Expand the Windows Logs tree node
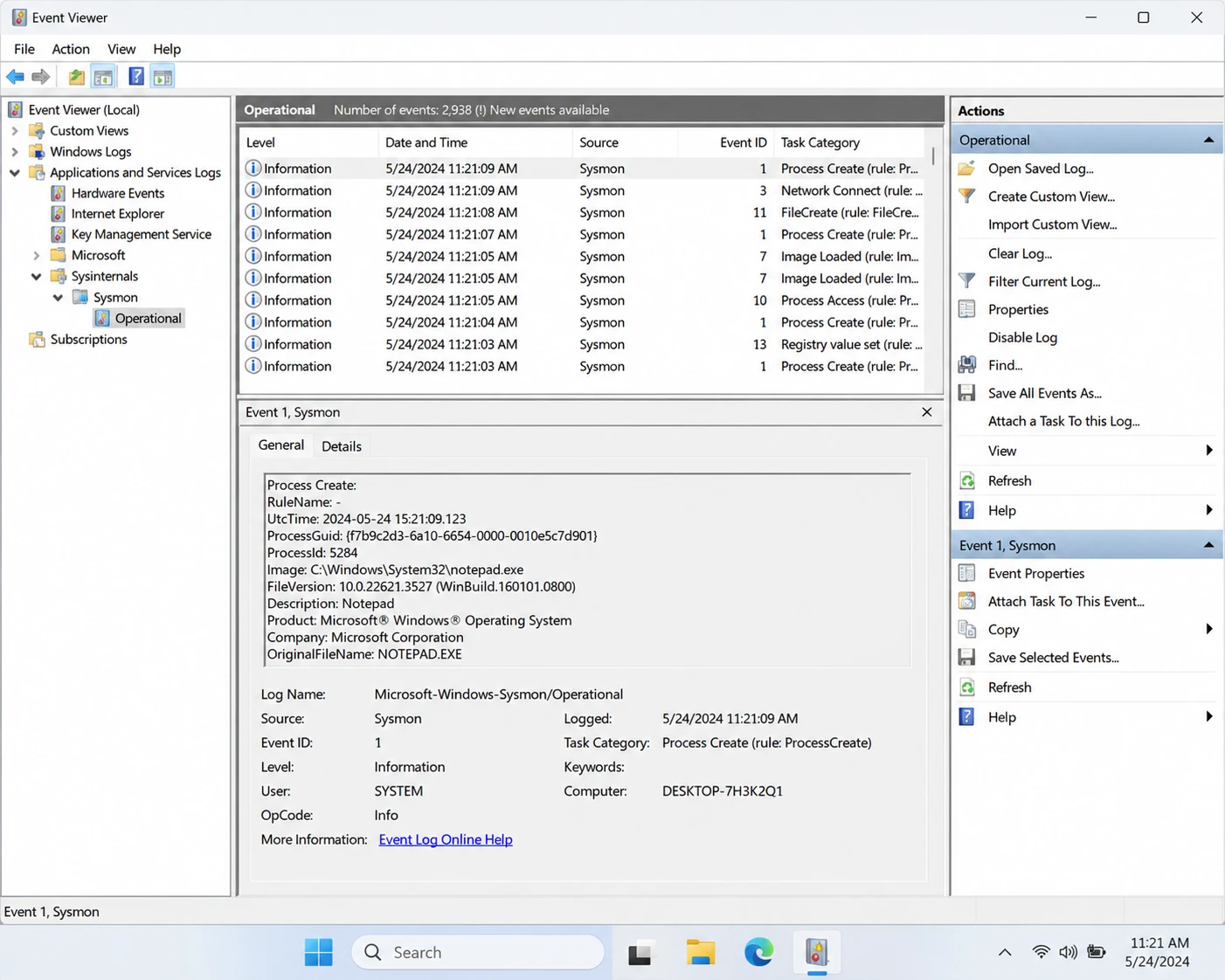 click(15, 152)
